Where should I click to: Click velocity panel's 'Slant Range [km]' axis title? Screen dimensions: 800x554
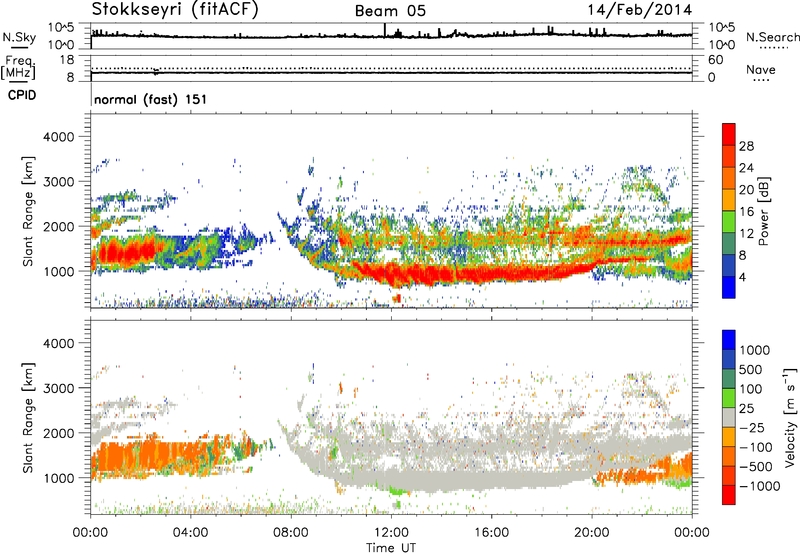[x=28, y=418]
